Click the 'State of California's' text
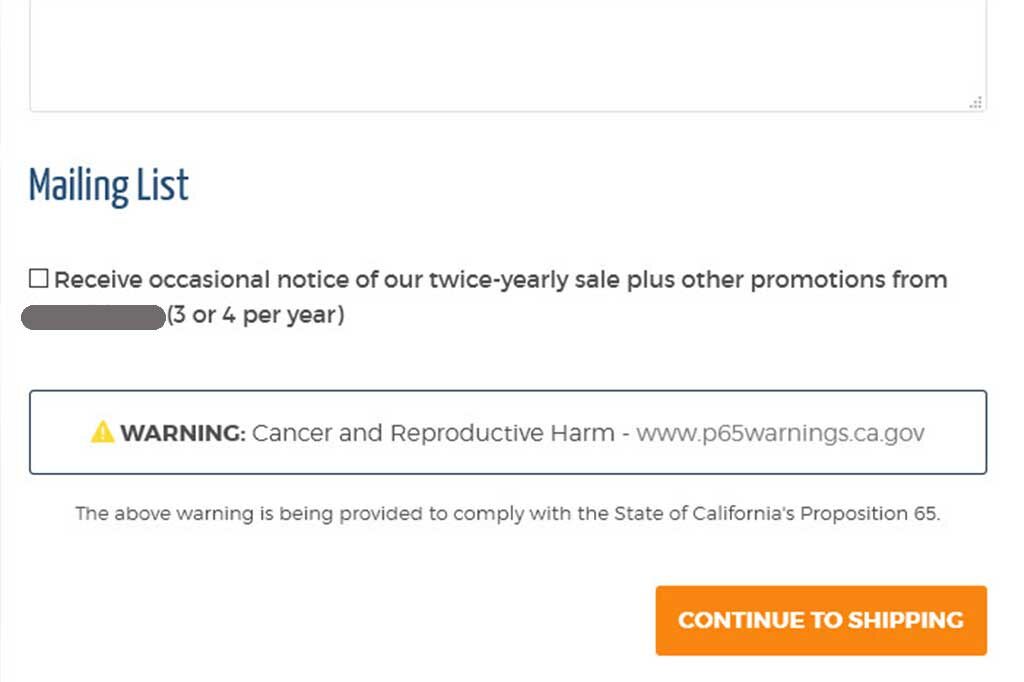Image resolution: width=1024 pixels, height=682 pixels. pyautogui.click(x=704, y=513)
